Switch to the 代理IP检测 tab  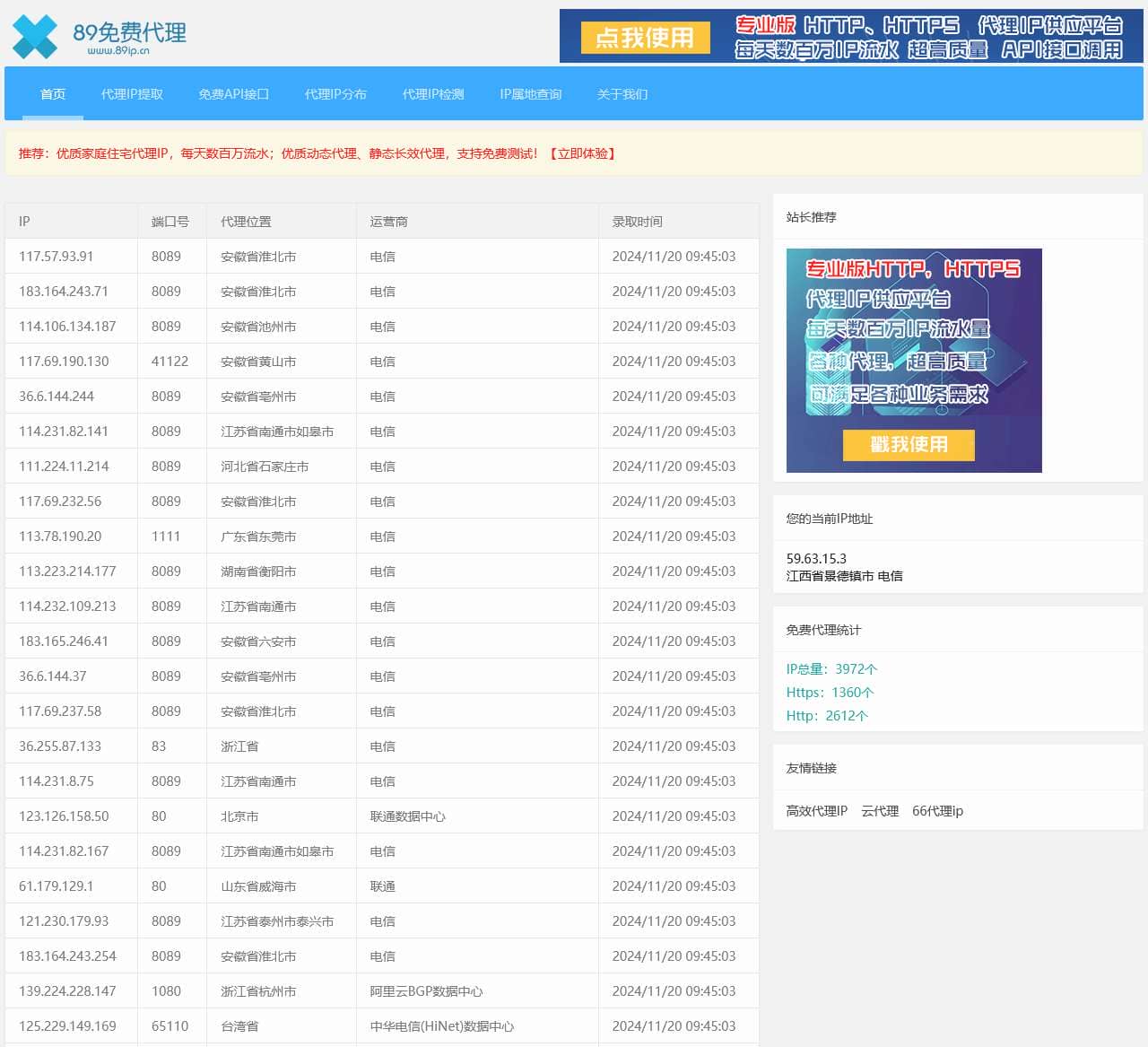(431, 94)
